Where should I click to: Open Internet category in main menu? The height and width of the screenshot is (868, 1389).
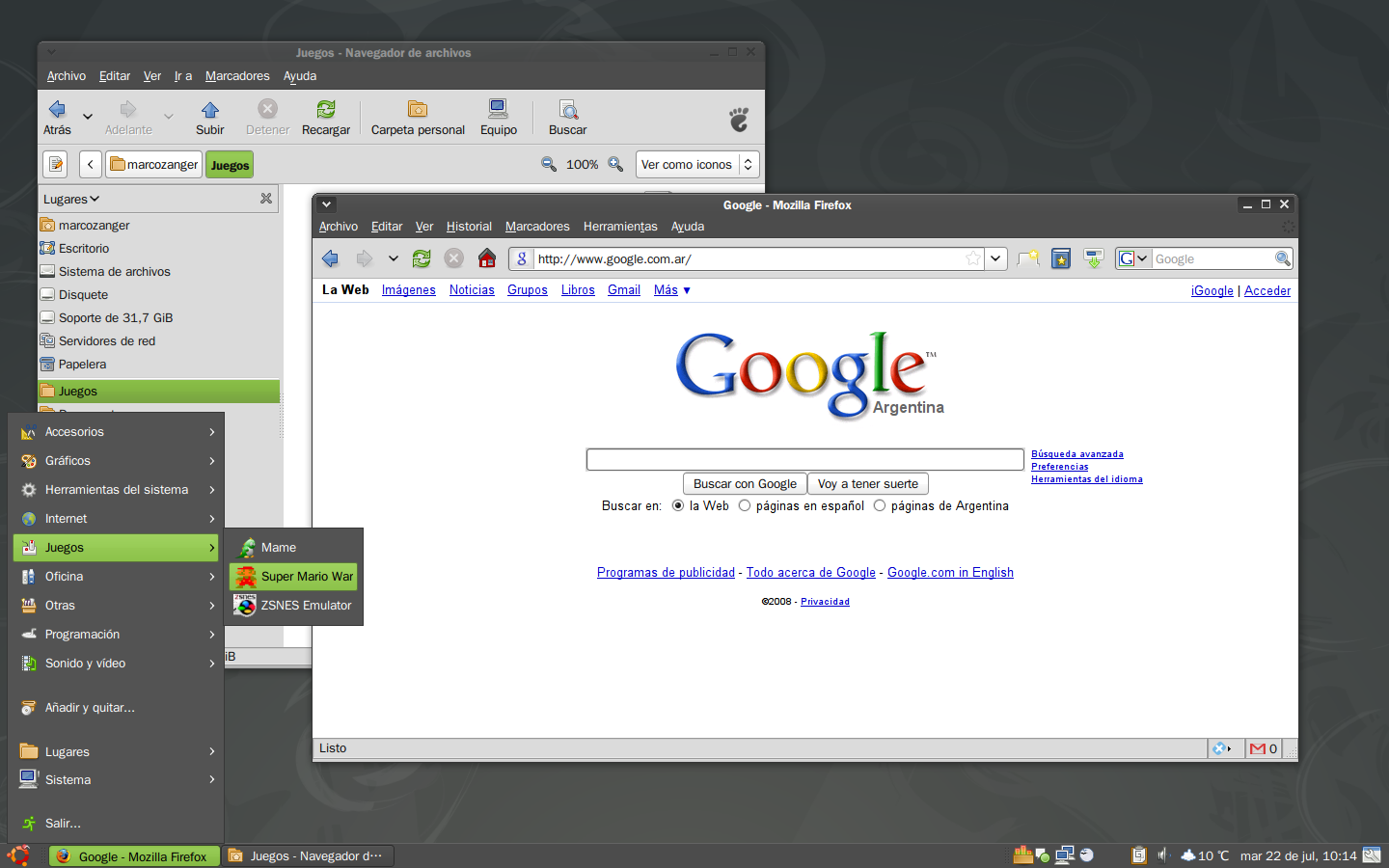click(117, 519)
